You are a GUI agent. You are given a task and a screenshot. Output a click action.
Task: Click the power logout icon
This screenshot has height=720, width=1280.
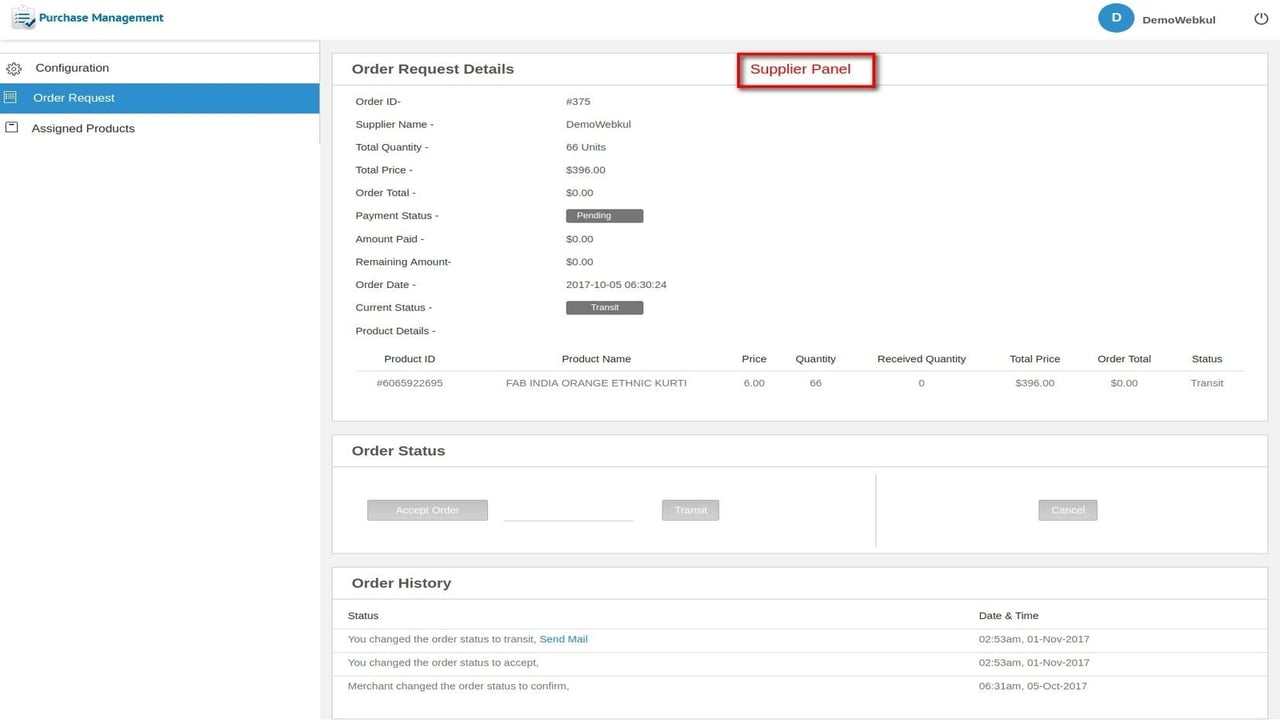pyautogui.click(x=1261, y=19)
